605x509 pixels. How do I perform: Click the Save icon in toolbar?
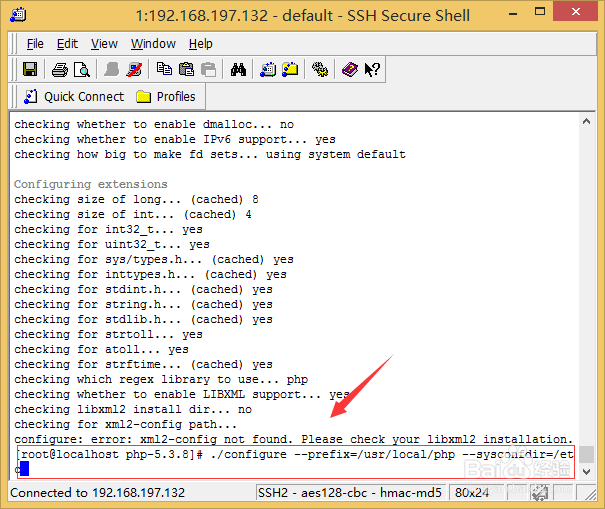[30, 69]
